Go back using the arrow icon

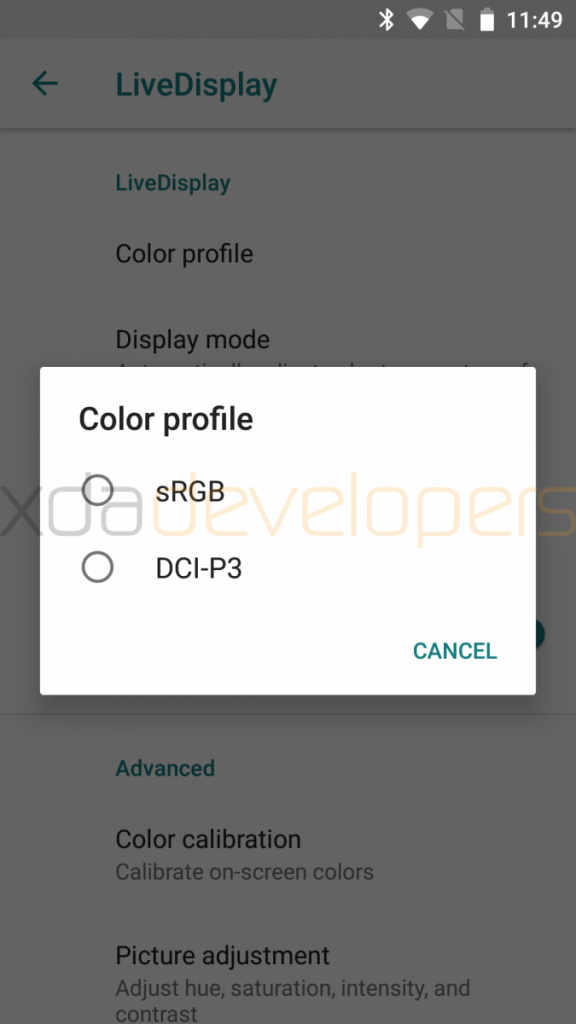point(45,84)
